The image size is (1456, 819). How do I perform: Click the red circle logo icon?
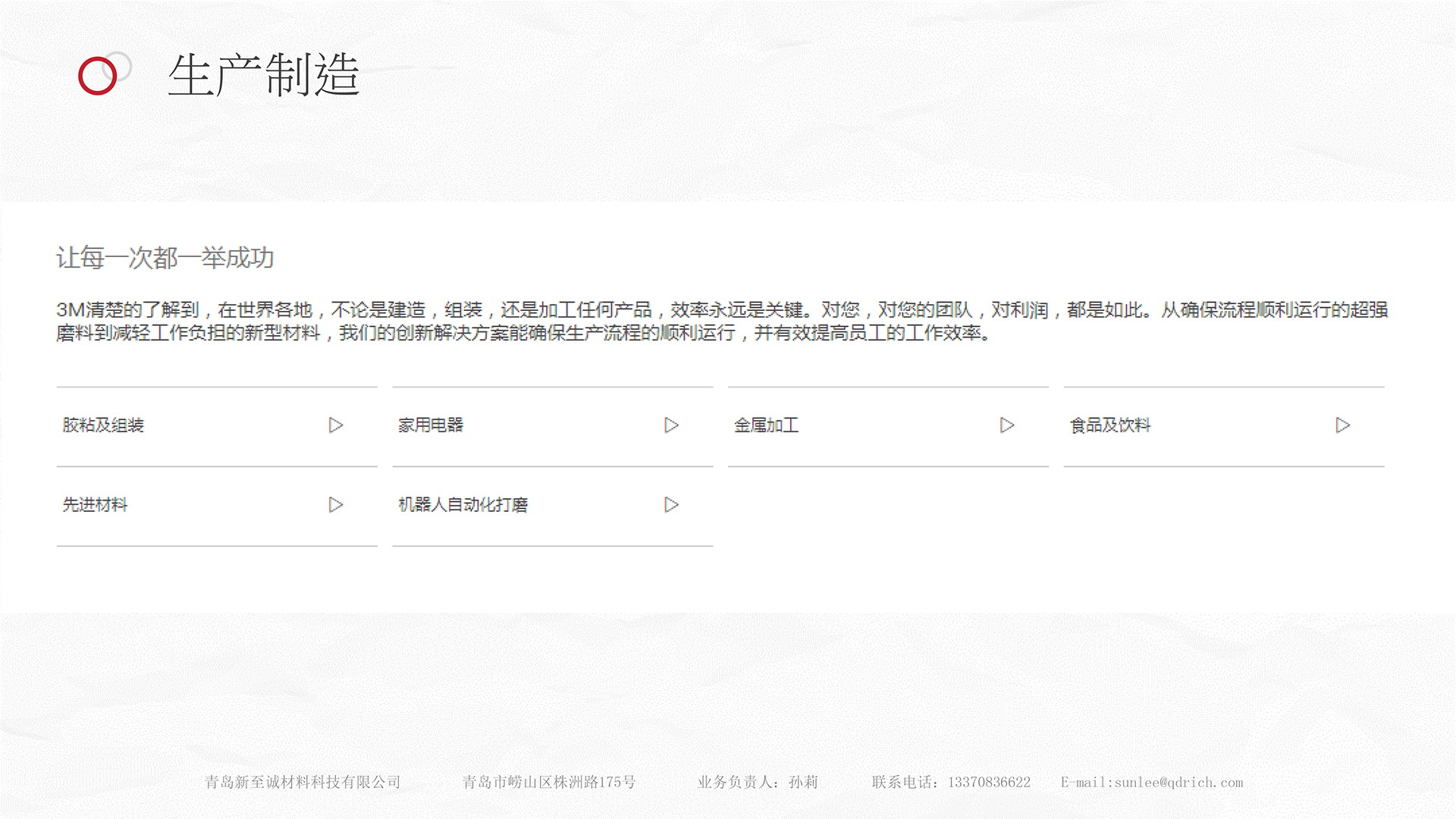pos(98,76)
